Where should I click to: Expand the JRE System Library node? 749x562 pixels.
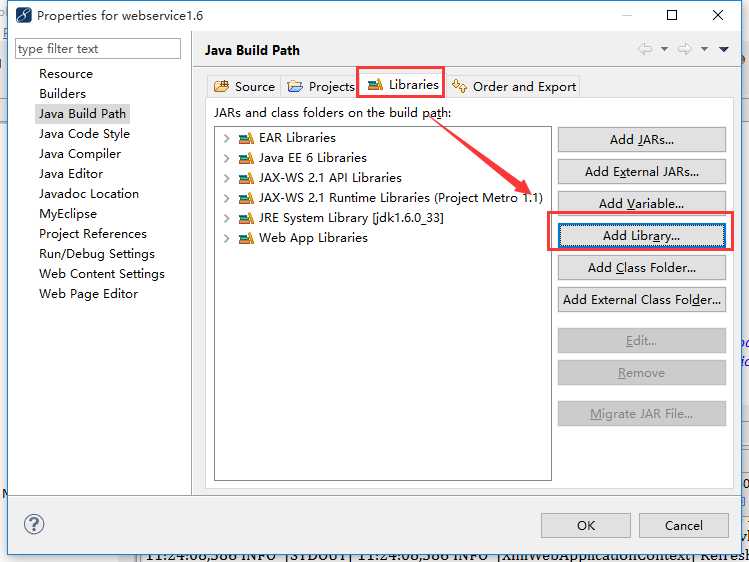pos(226,218)
